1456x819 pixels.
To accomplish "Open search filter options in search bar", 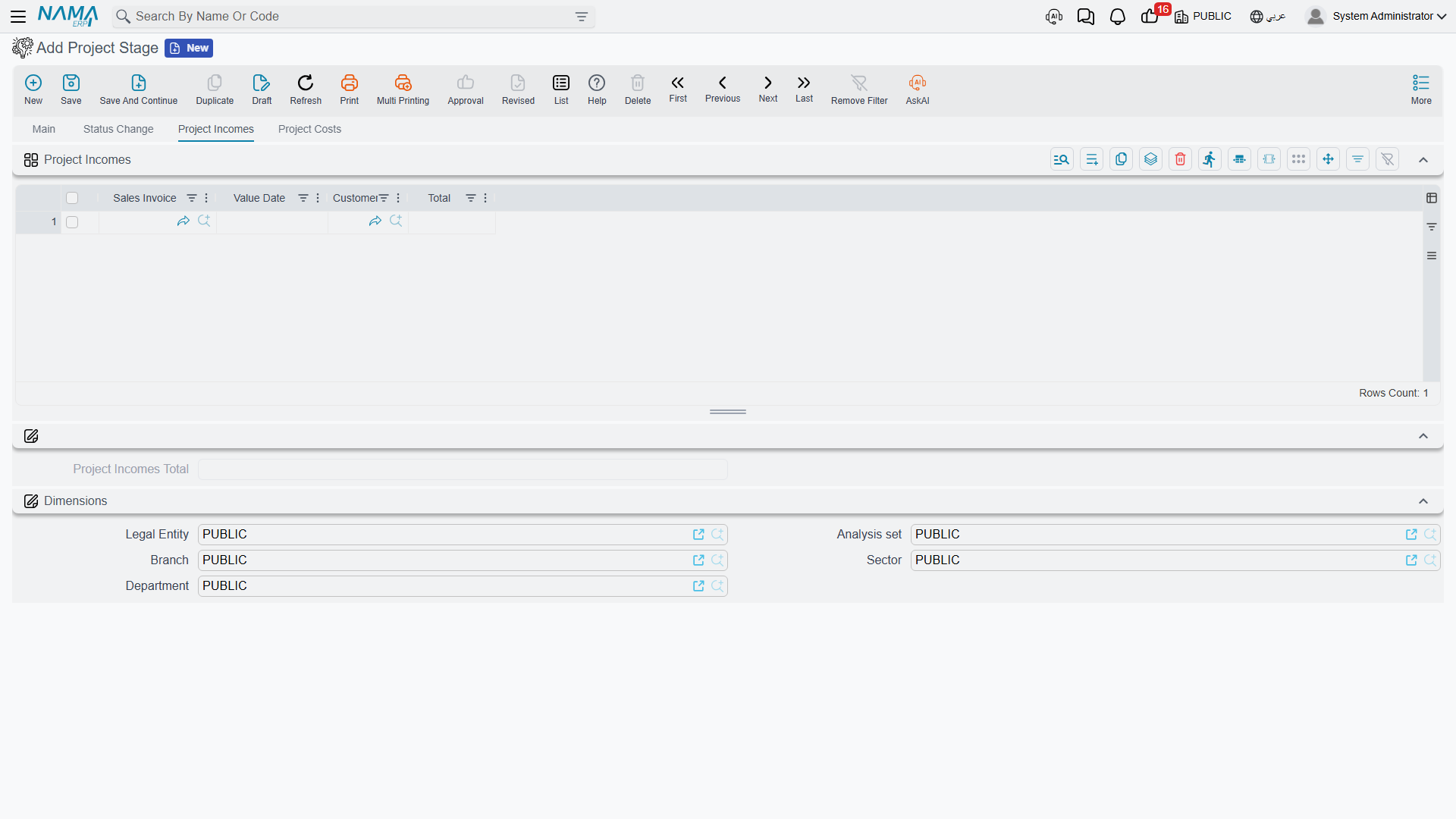I will pyautogui.click(x=582, y=17).
